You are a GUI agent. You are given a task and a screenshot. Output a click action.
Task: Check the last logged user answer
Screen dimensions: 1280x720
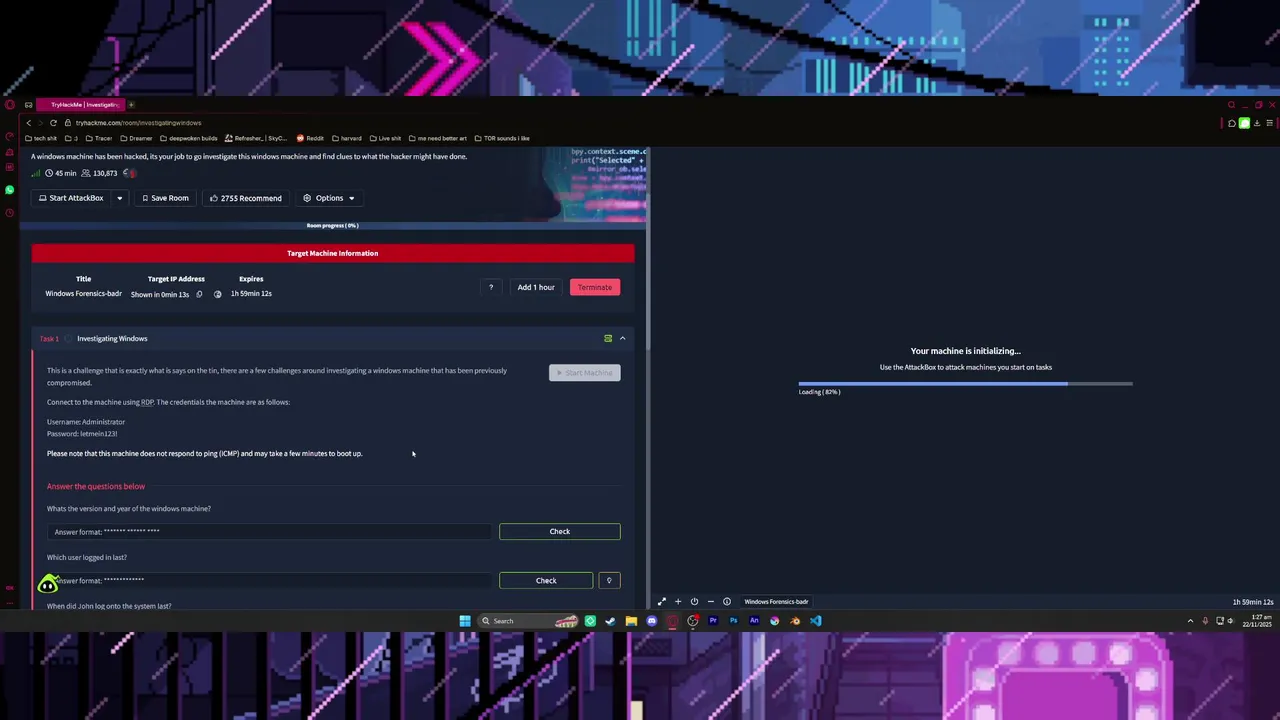point(546,580)
